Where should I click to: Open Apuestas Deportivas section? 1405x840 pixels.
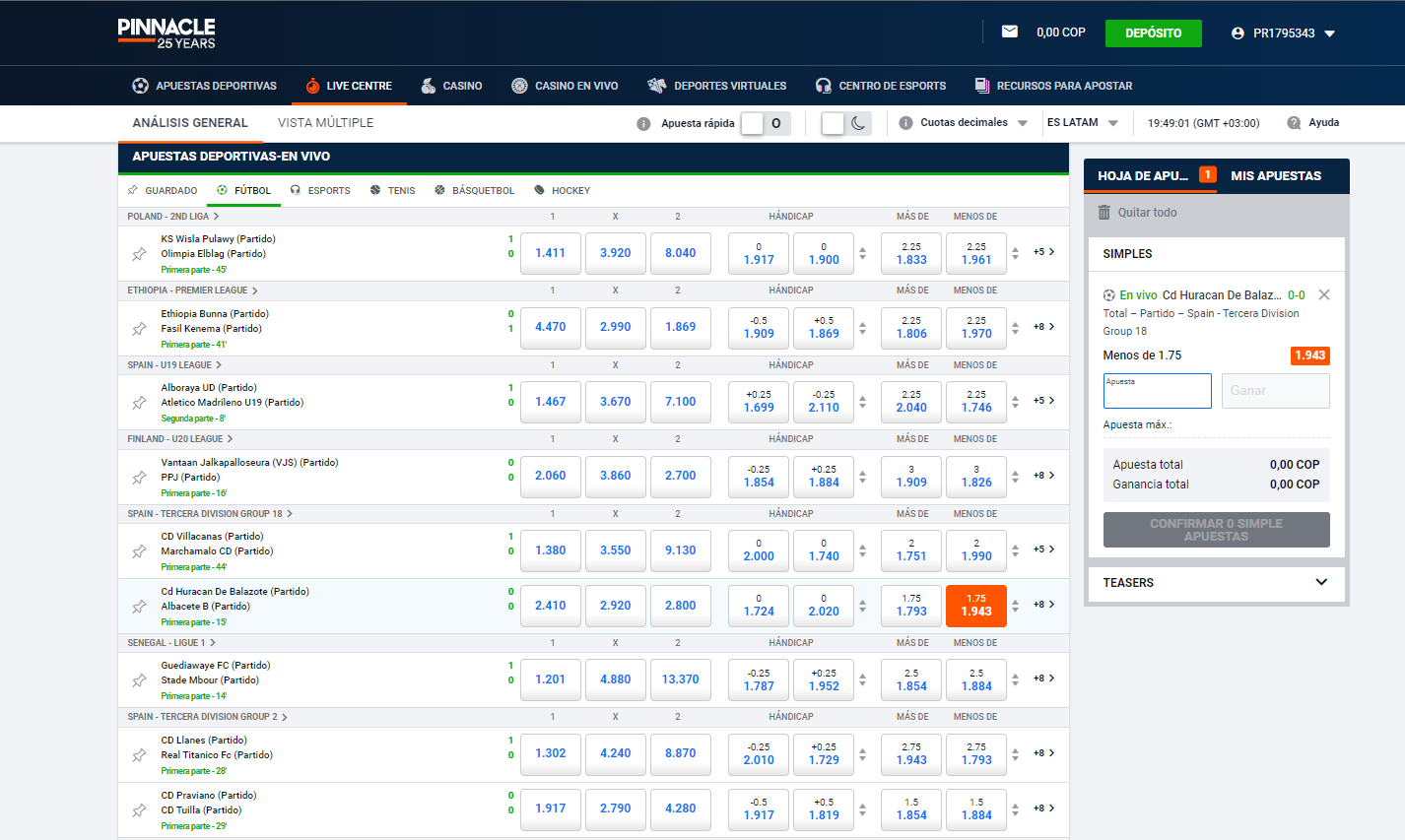point(205,86)
